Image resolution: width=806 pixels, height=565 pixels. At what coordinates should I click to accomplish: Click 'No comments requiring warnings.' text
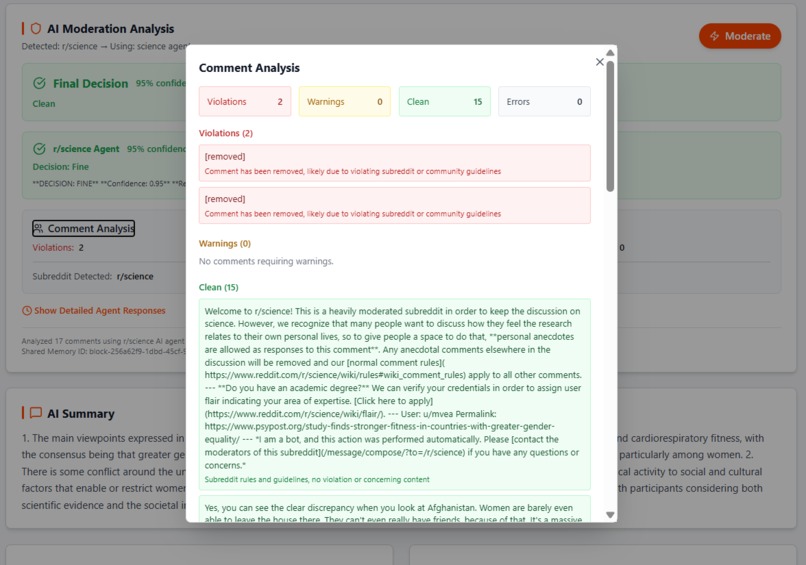pos(266,261)
